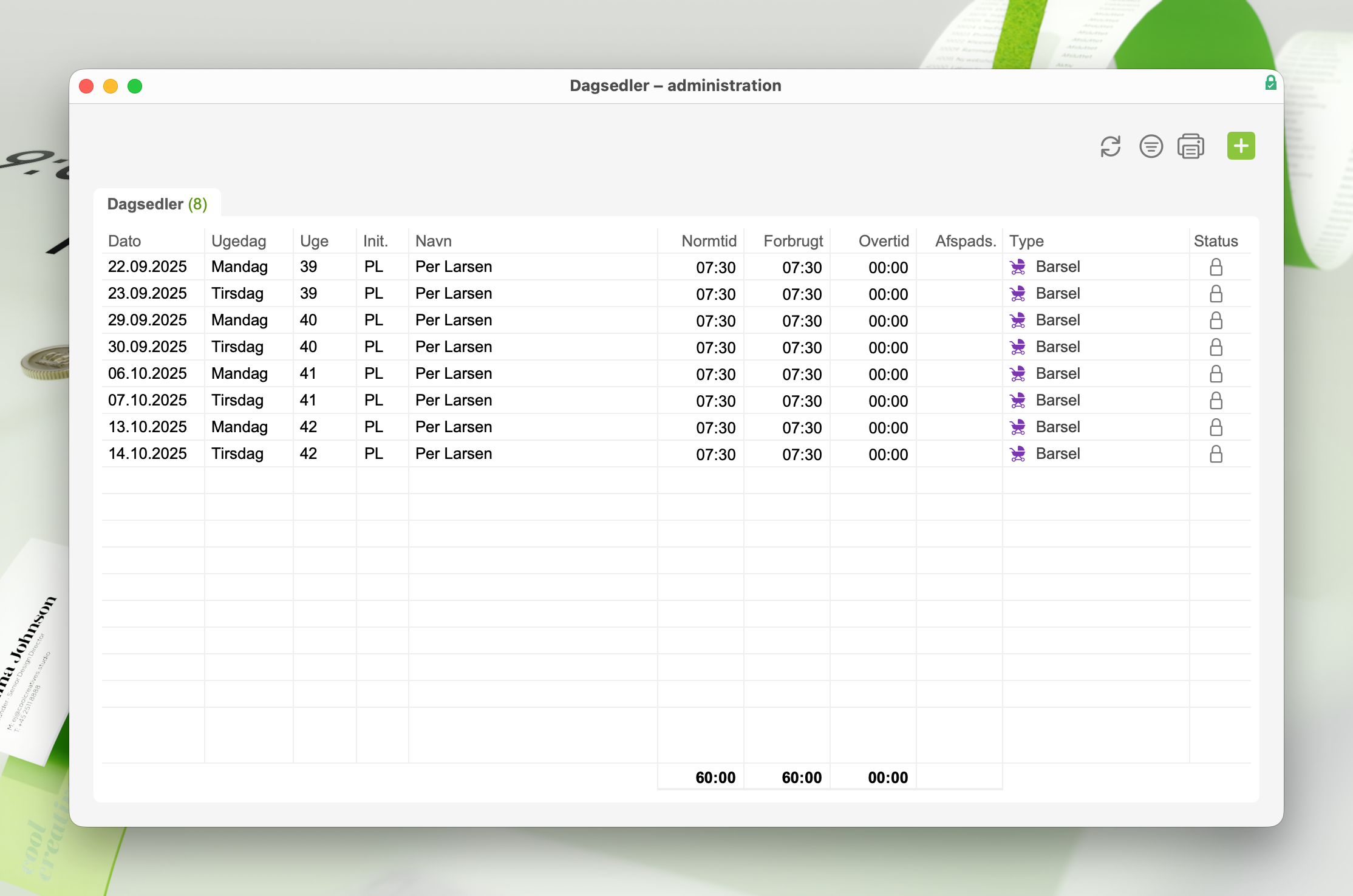Screen dimensions: 1353x896
Task: Click the refresh icon in toolbar
Action: [1110, 146]
